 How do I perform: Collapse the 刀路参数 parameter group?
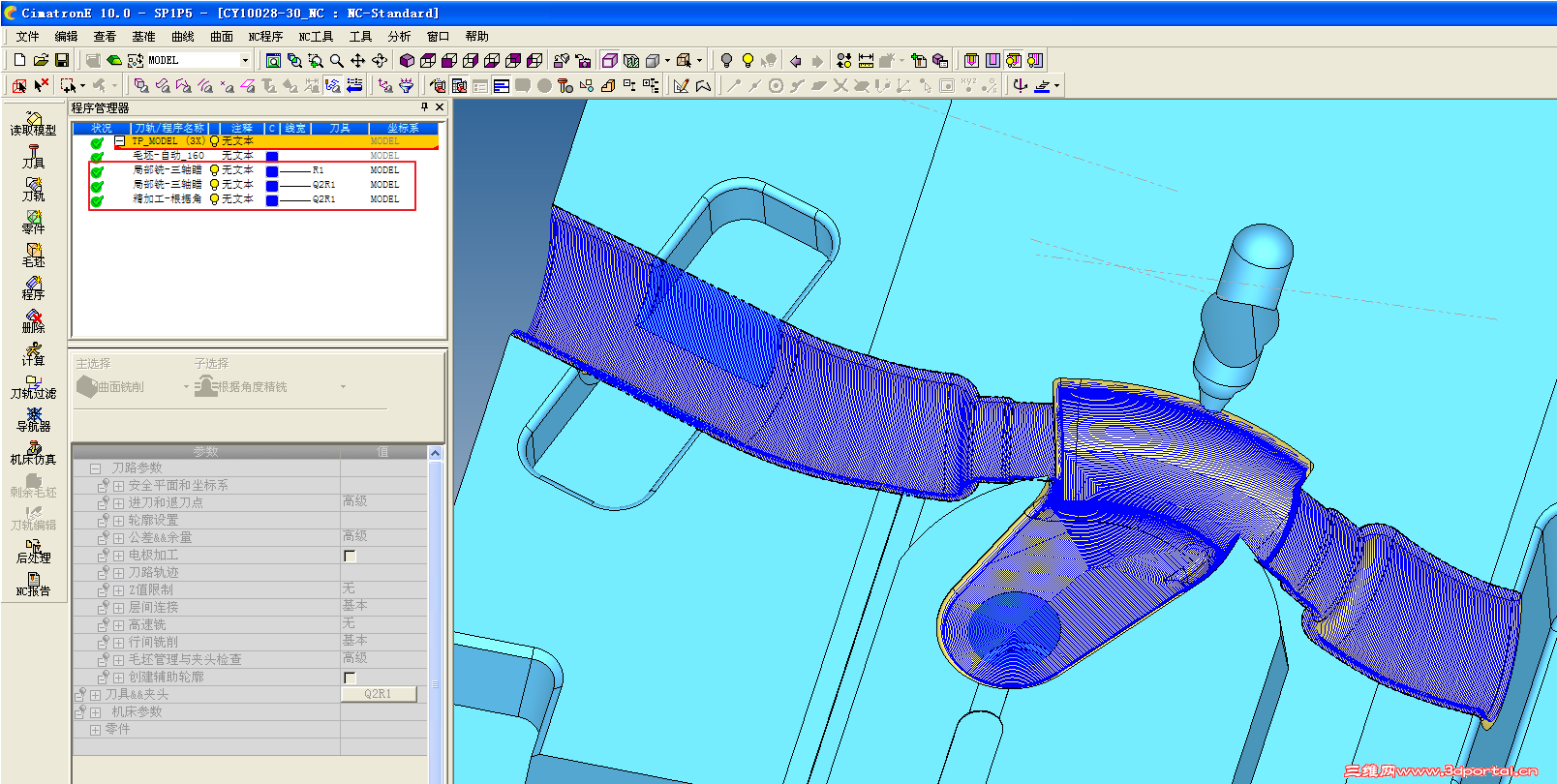(96, 468)
